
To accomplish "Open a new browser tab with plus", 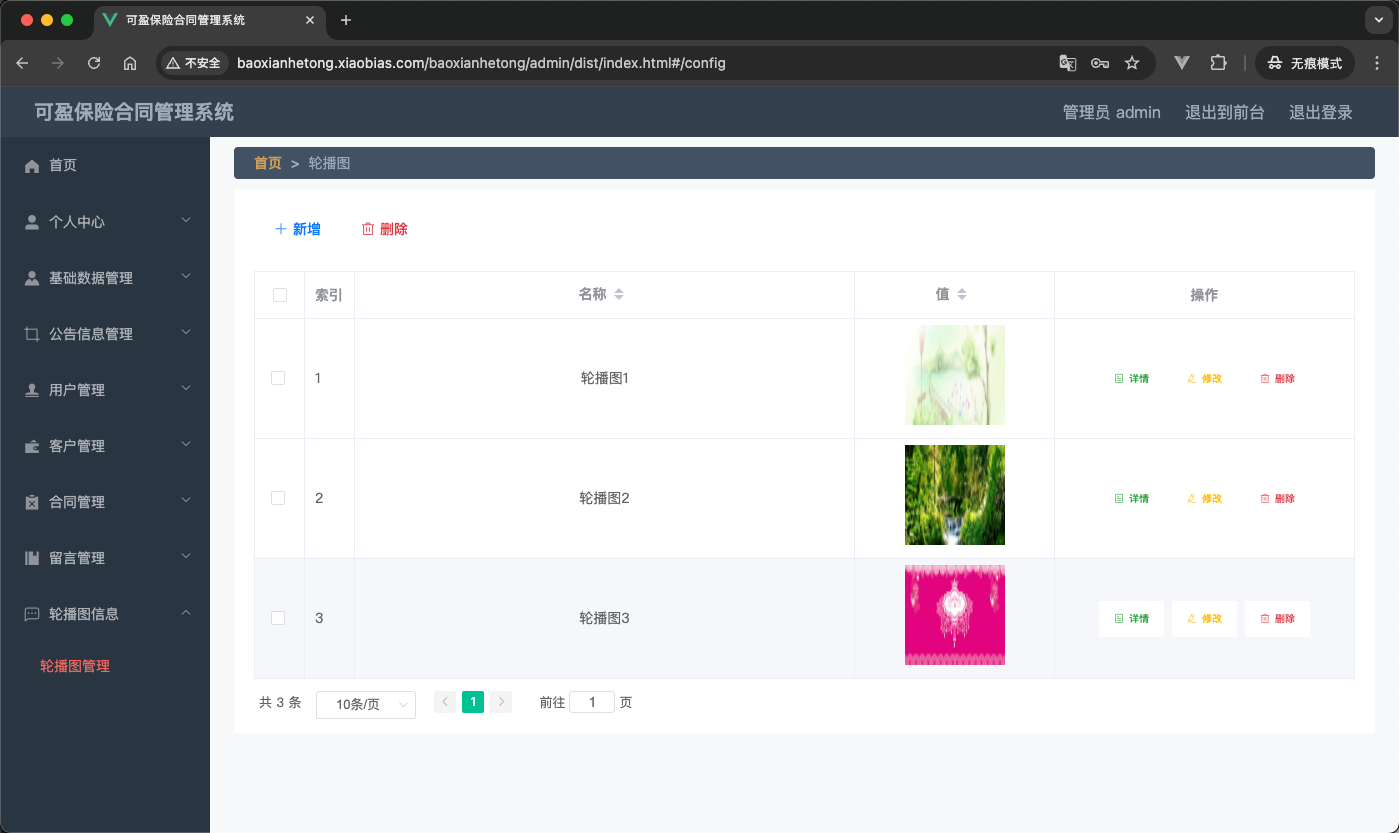I will click(346, 20).
